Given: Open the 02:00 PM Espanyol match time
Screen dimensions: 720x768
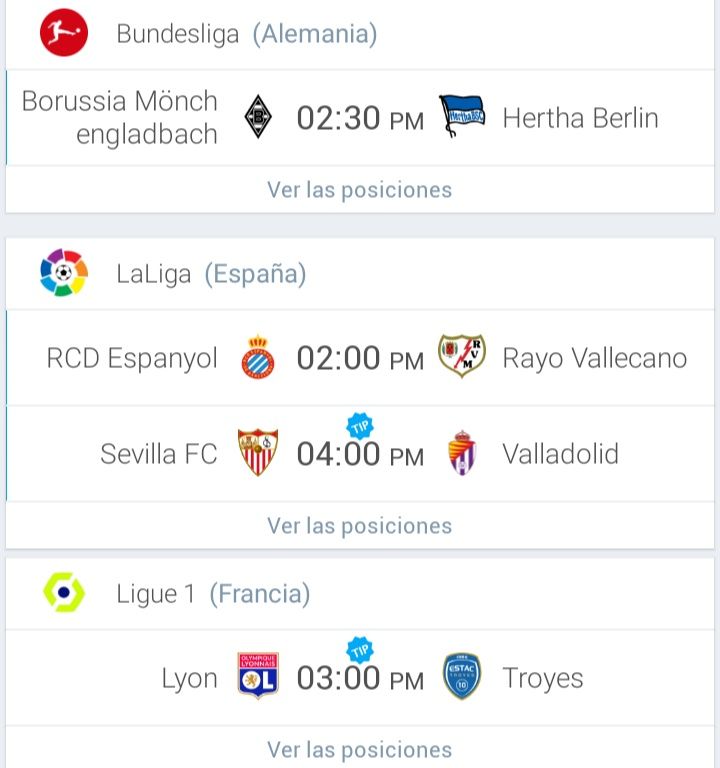Looking at the screenshot, I should coord(360,358).
